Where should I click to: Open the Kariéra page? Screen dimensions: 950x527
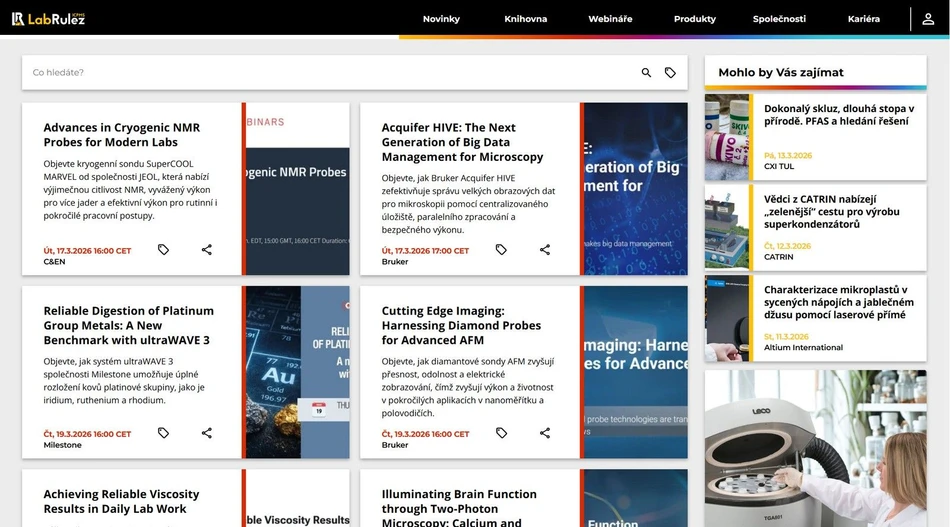pos(863,19)
